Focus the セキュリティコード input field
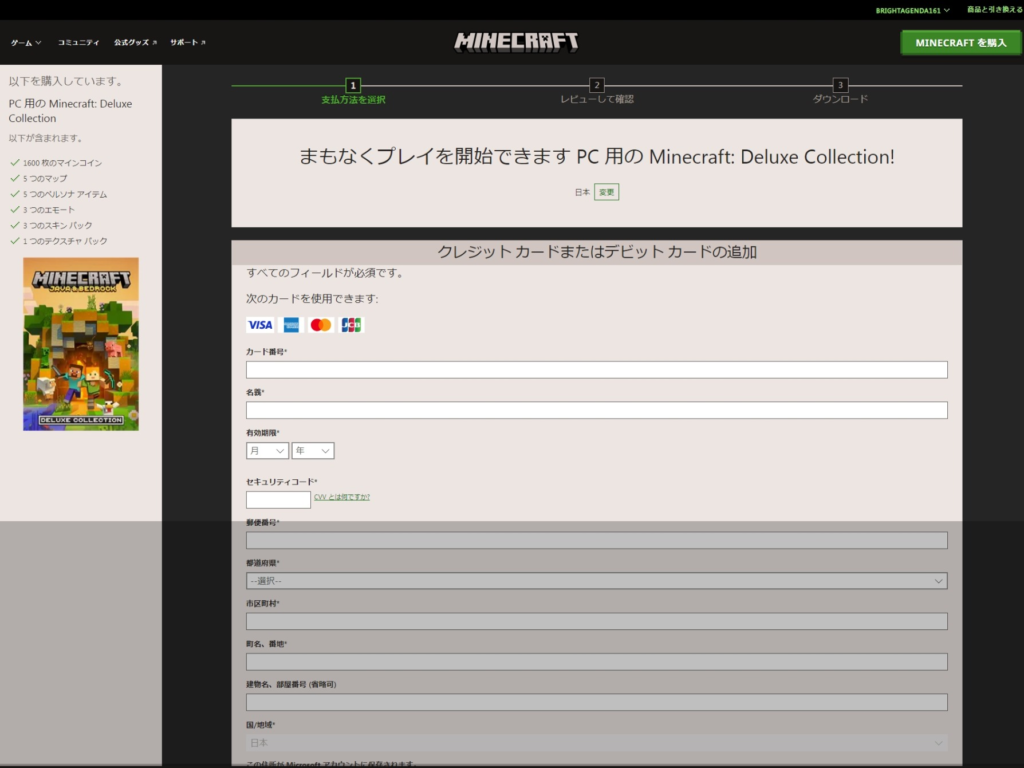Viewport: 1024px width, 768px height. pos(278,500)
